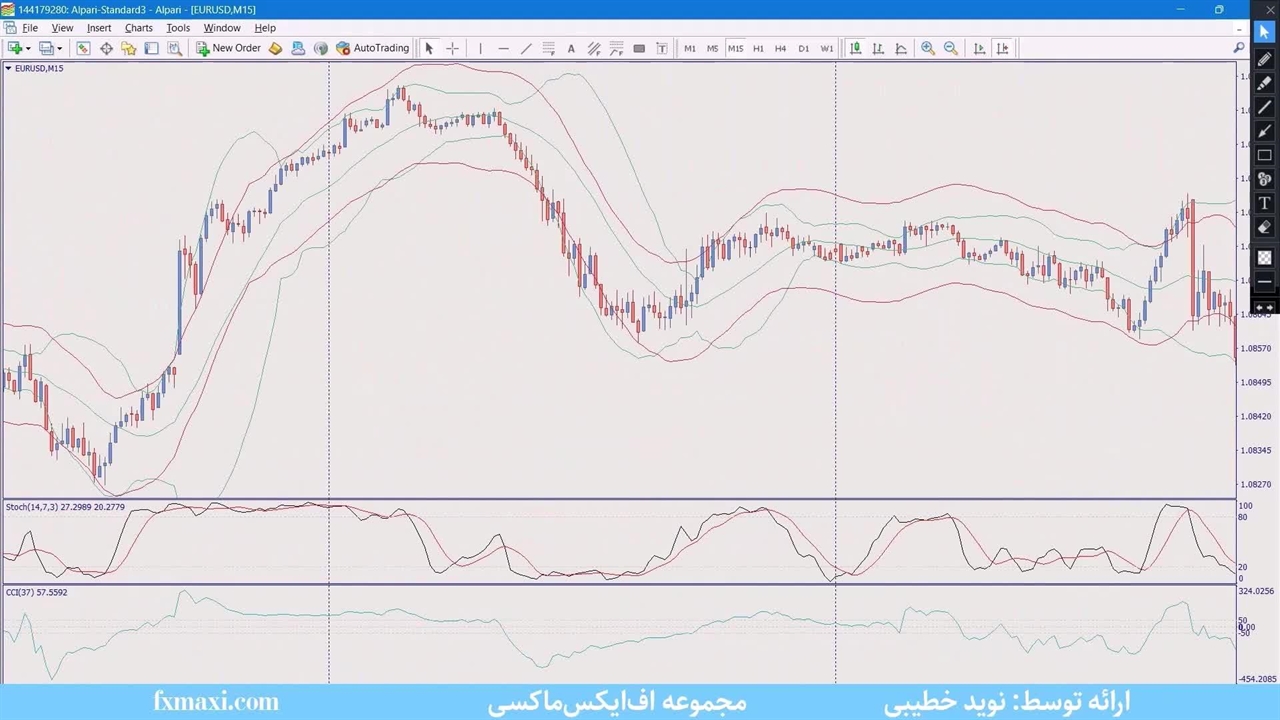The image size is (1280, 720).
Task: Click the New Order button
Action: [x=228, y=48]
